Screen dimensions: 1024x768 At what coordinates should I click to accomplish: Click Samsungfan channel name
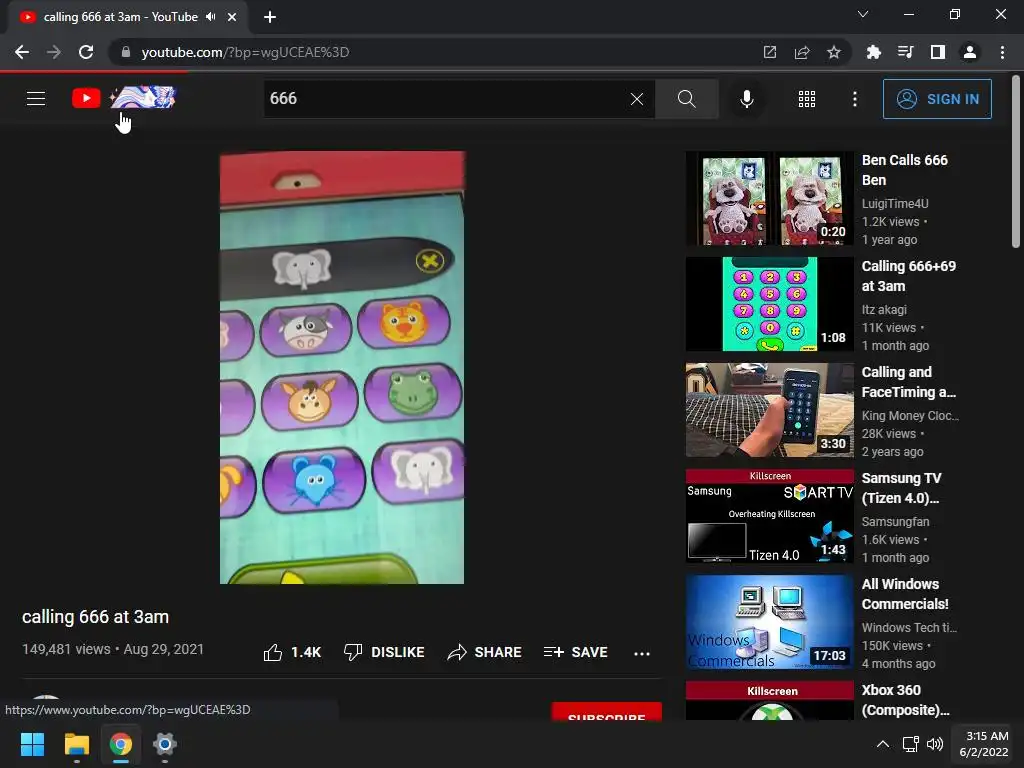(x=895, y=521)
